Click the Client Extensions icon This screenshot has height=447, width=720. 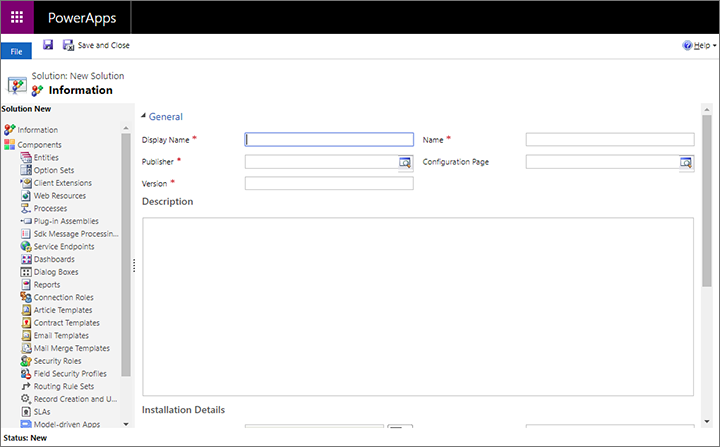(x=26, y=183)
